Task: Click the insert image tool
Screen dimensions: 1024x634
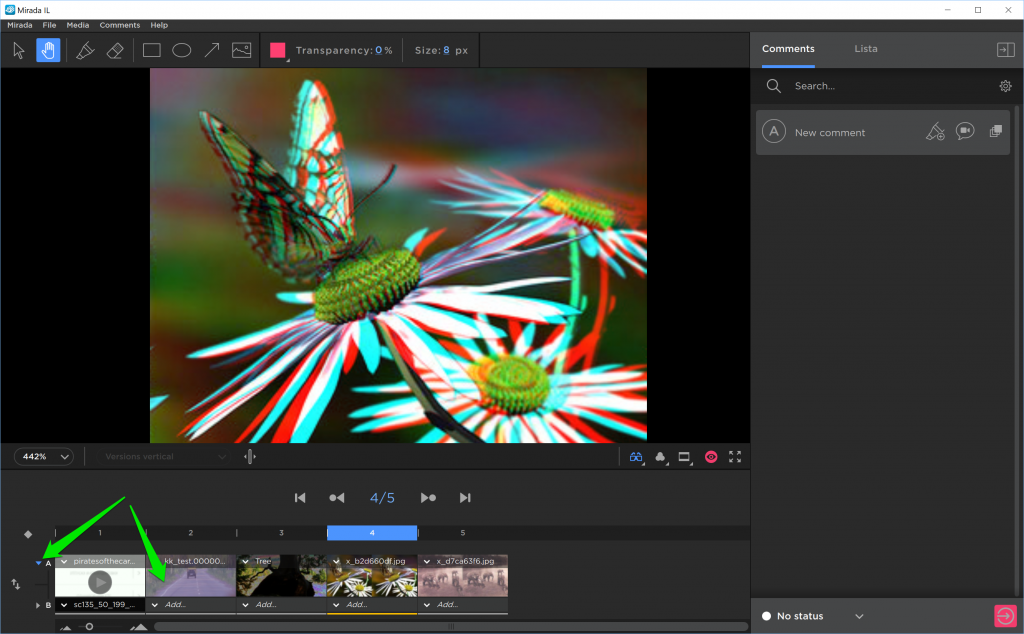Action: pos(242,50)
